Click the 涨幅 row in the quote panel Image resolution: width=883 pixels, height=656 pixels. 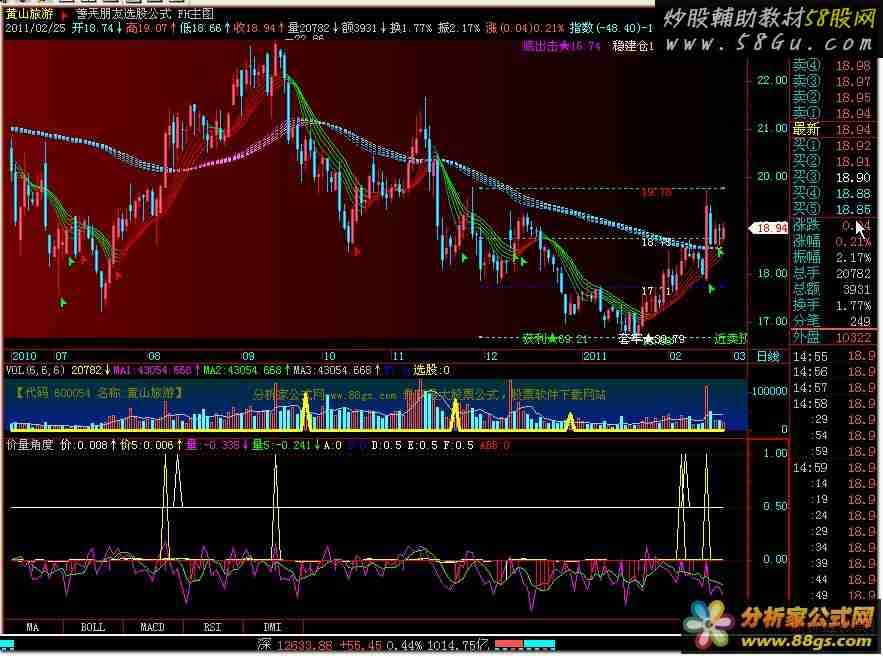(832, 242)
